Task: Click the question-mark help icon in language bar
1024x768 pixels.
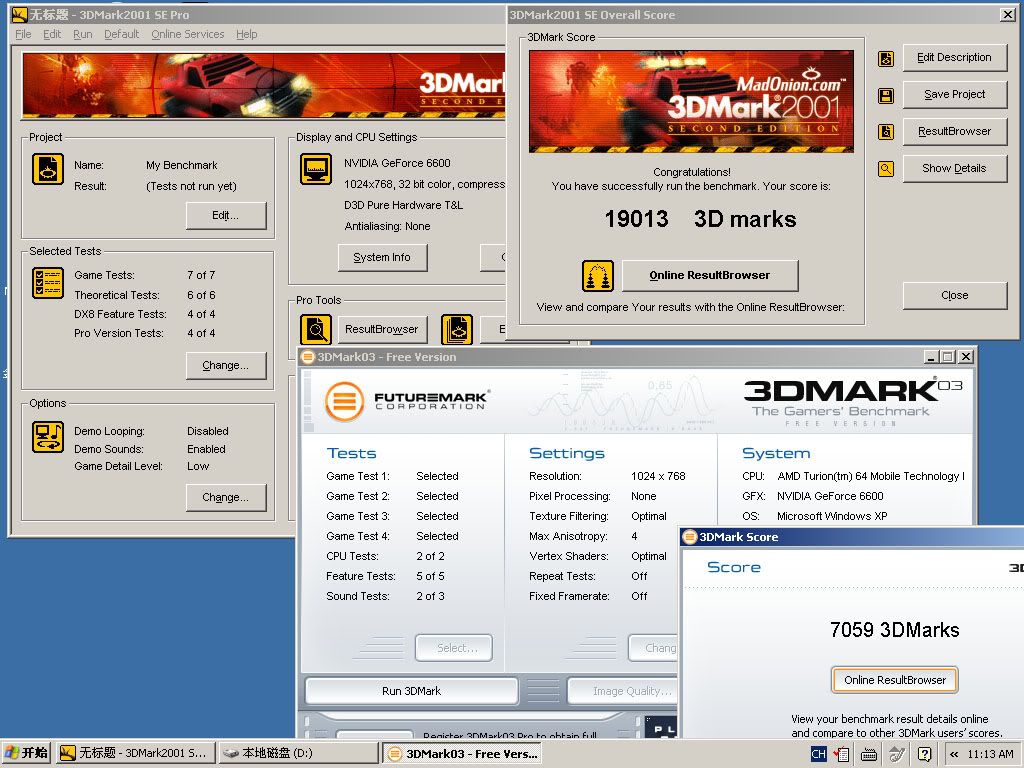Action: click(925, 754)
